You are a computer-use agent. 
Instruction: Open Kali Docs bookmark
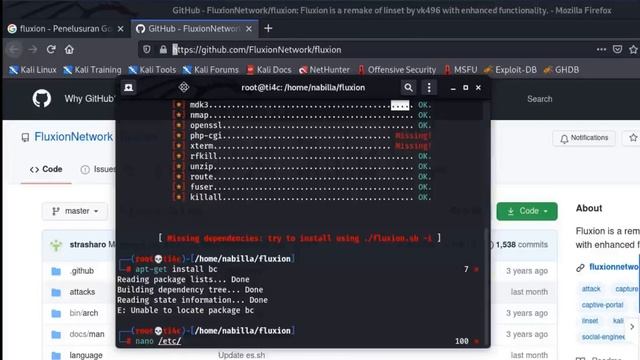269,70
